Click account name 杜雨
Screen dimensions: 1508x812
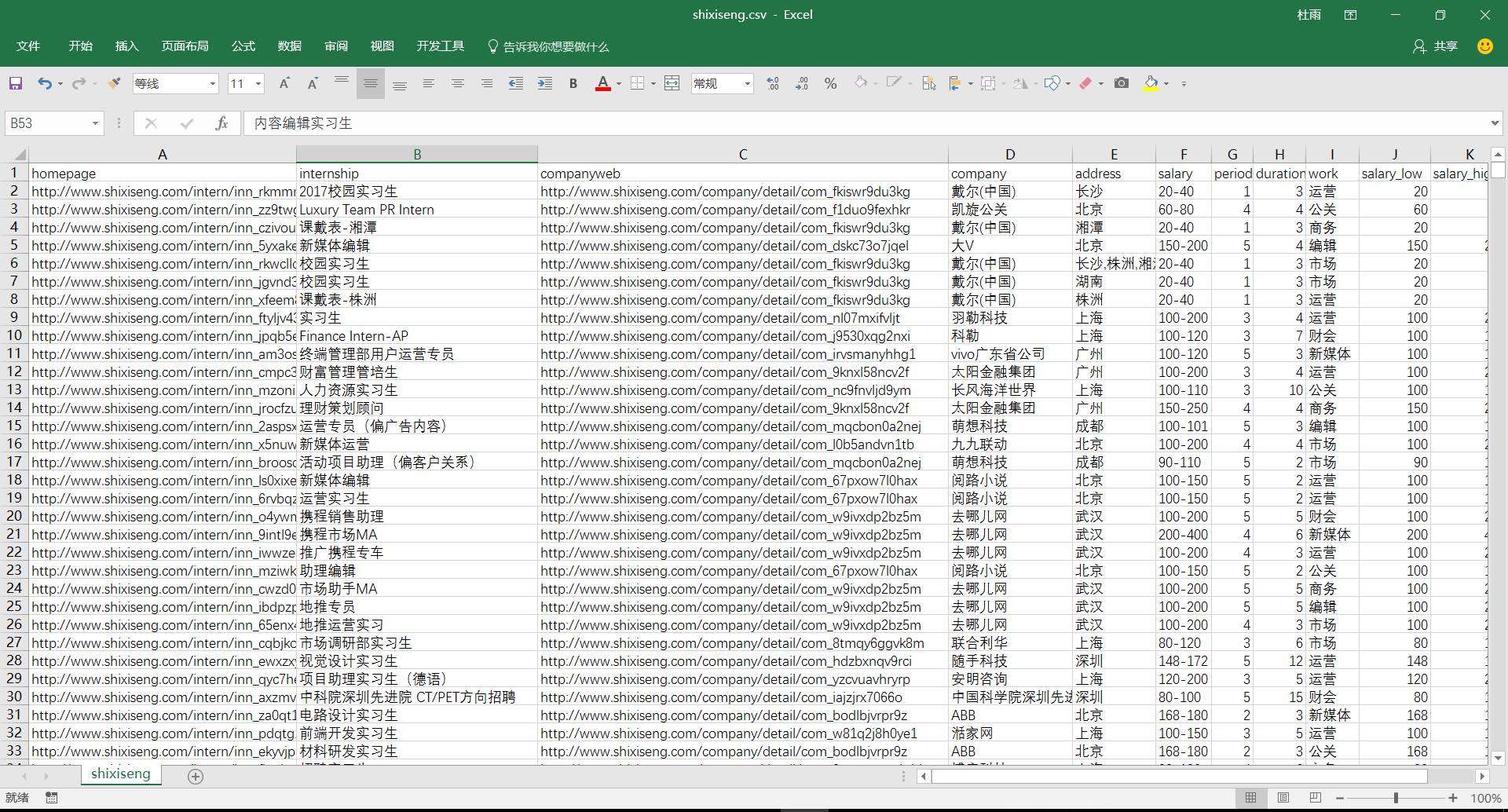(1309, 15)
